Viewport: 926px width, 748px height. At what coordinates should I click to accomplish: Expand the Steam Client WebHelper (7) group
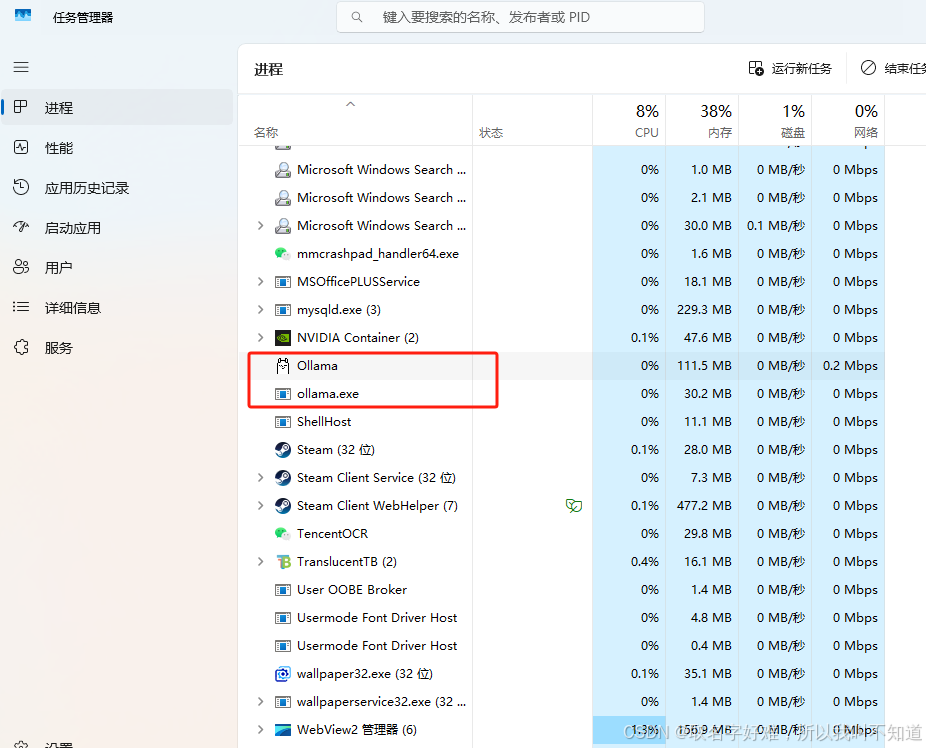pyautogui.click(x=260, y=506)
